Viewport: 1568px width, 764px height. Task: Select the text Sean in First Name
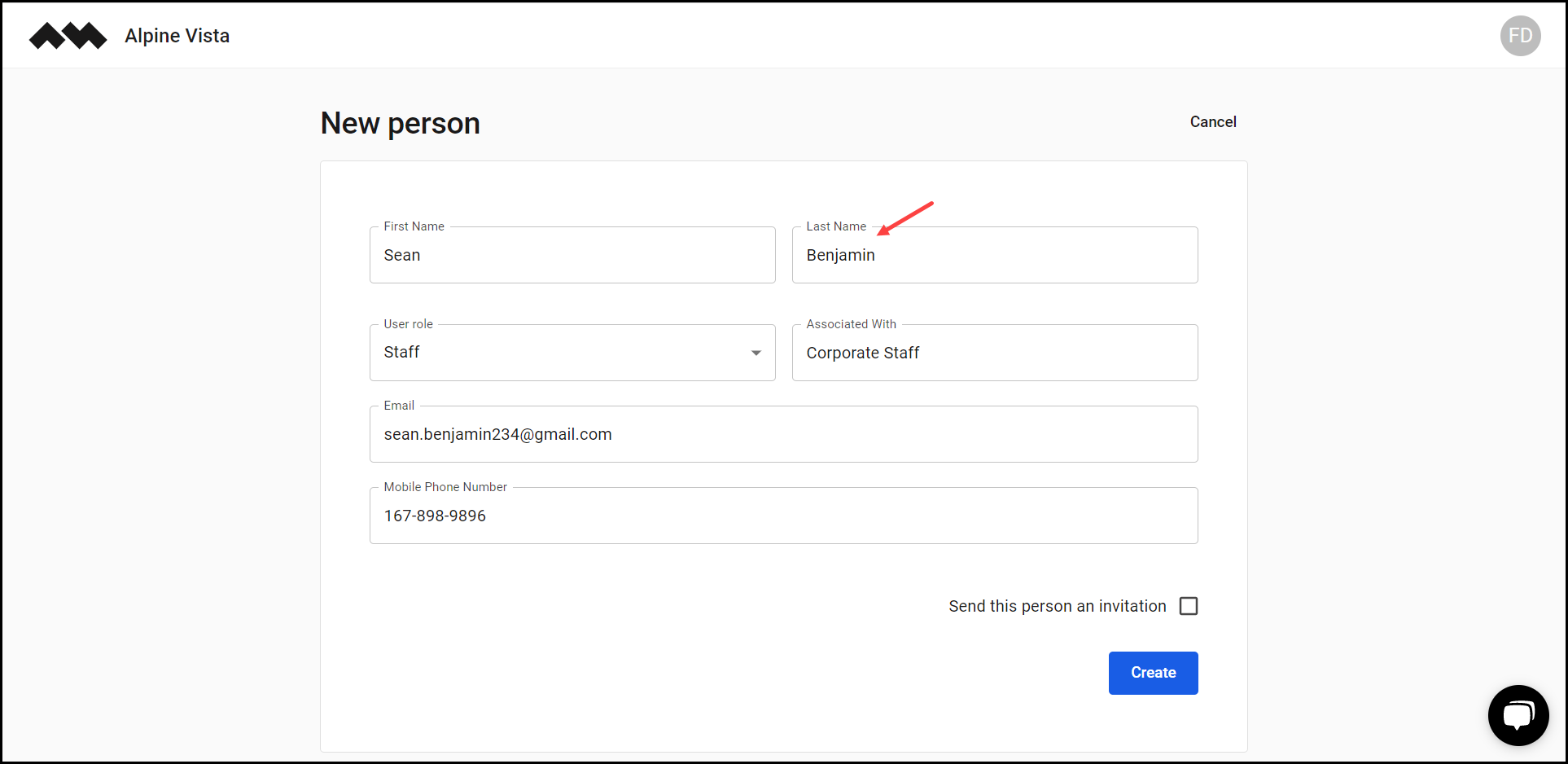tap(402, 254)
